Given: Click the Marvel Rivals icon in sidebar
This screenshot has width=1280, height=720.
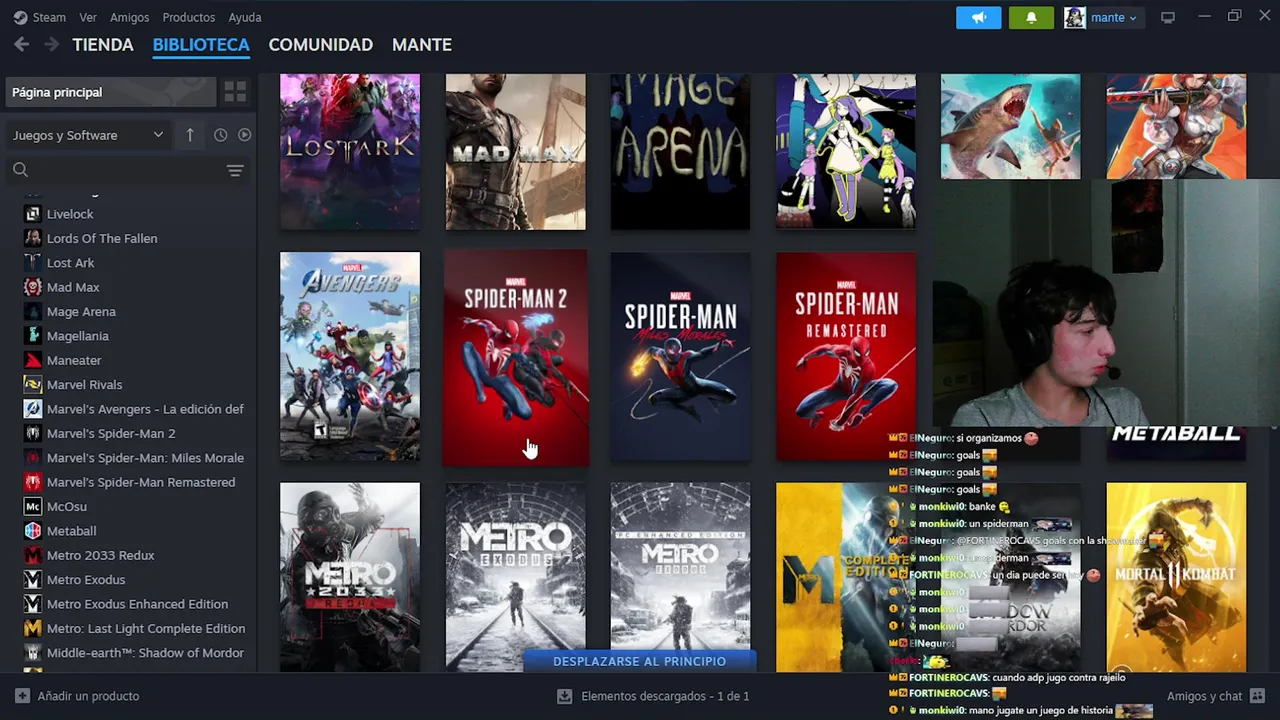Looking at the screenshot, I should (33, 385).
